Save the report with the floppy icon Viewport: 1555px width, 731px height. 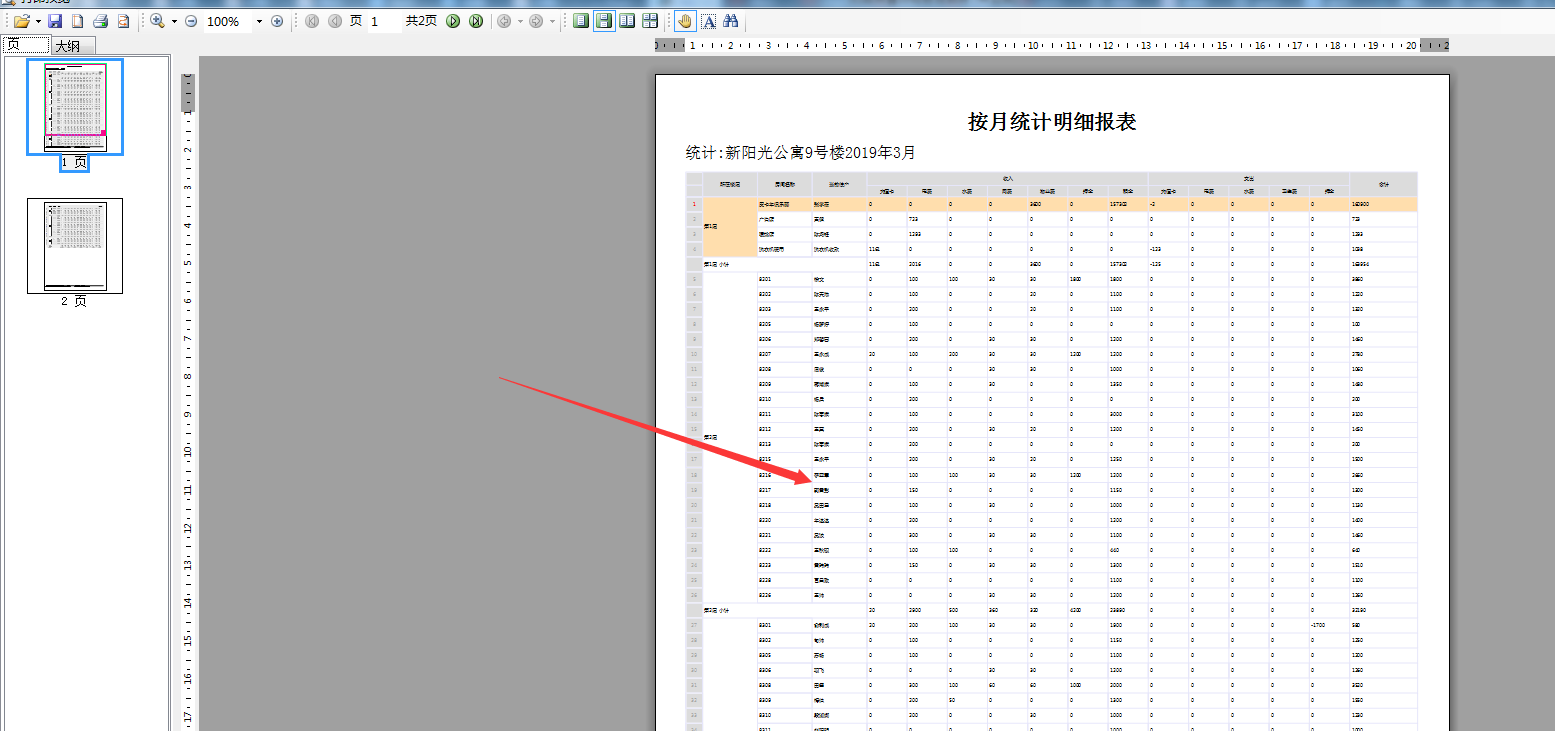coord(55,21)
